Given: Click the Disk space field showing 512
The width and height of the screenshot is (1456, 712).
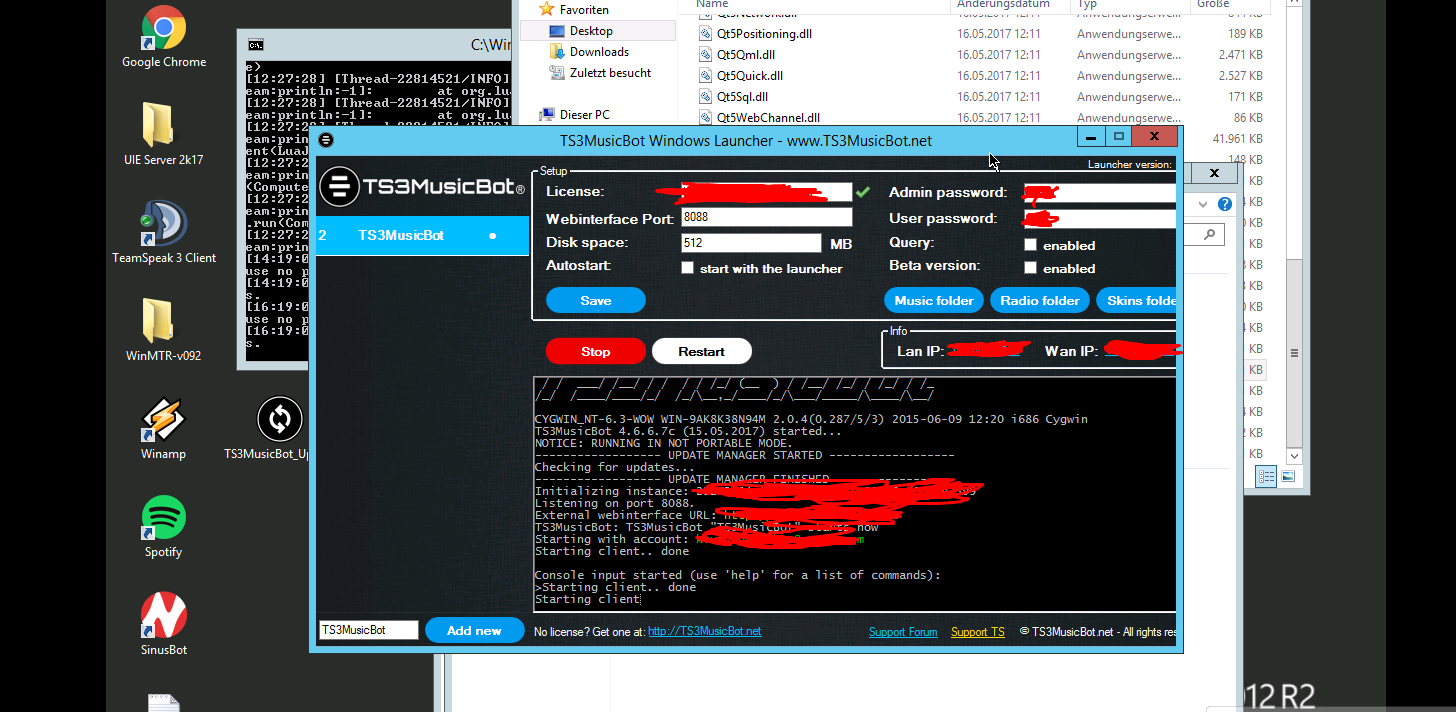Looking at the screenshot, I should (751, 242).
